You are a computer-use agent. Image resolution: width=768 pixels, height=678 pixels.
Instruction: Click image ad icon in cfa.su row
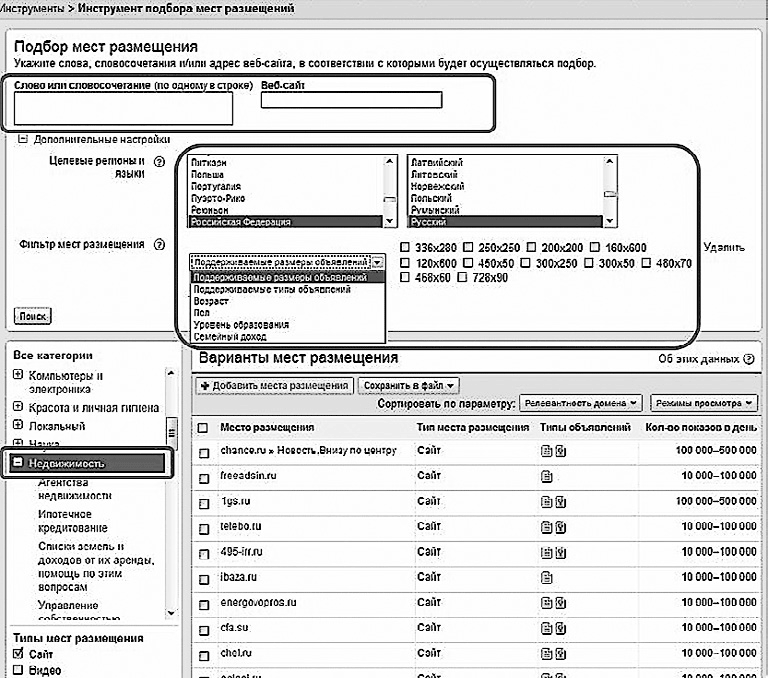(x=561, y=629)
